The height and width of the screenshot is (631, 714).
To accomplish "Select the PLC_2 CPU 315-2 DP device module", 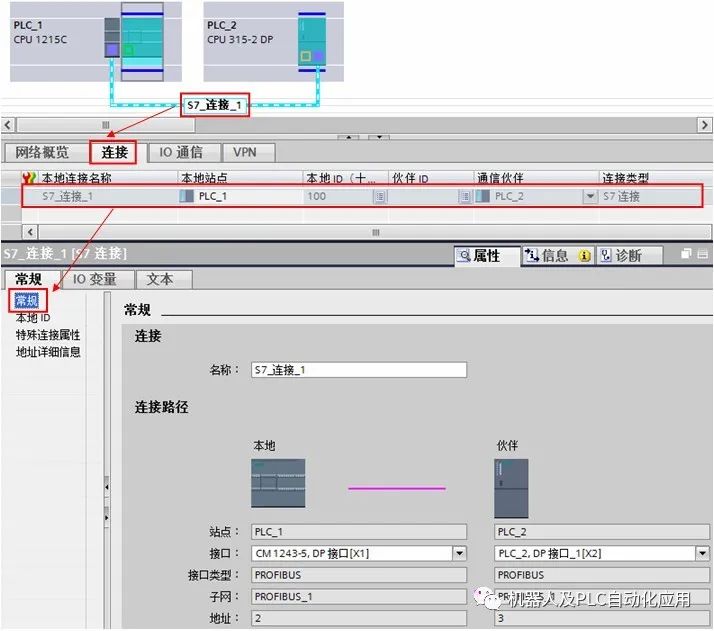I will pos(312,42).
